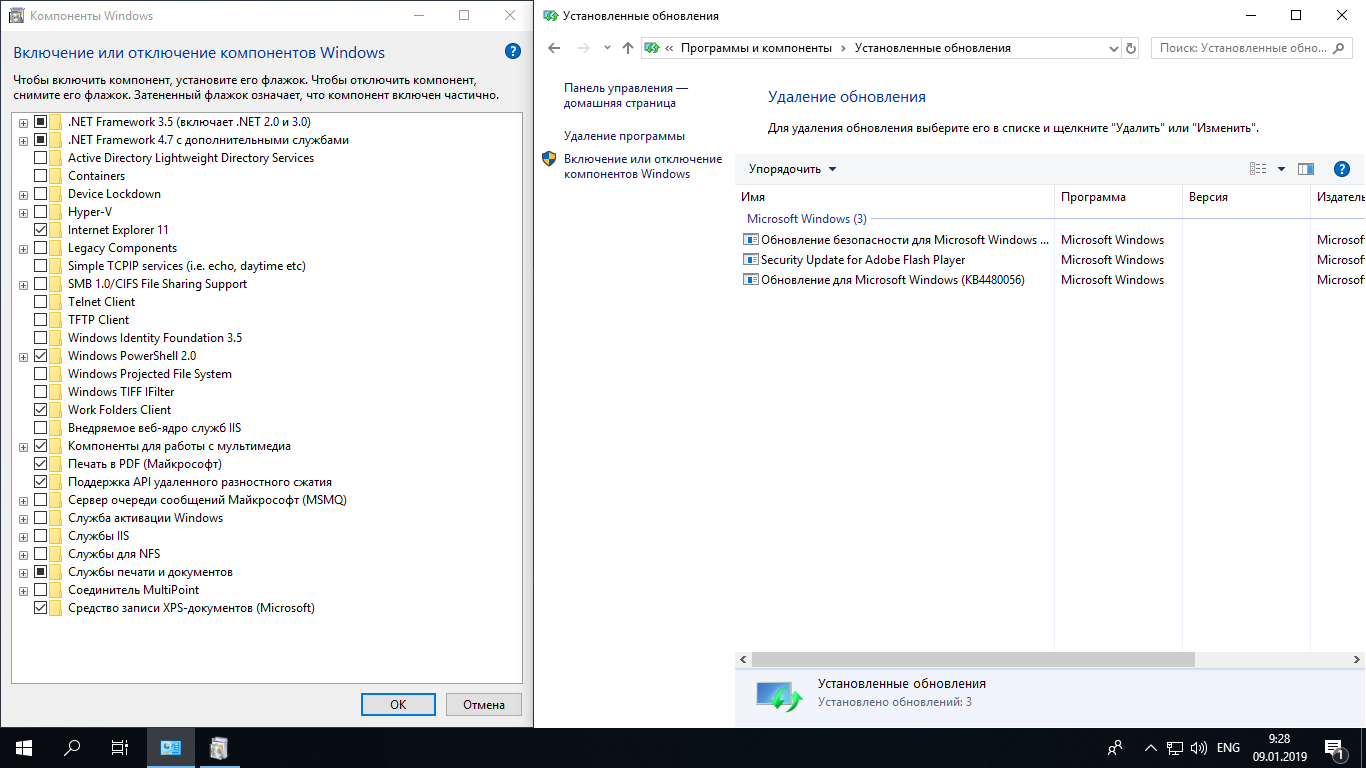Expand the Device Lockdown node

pos(23,194)
